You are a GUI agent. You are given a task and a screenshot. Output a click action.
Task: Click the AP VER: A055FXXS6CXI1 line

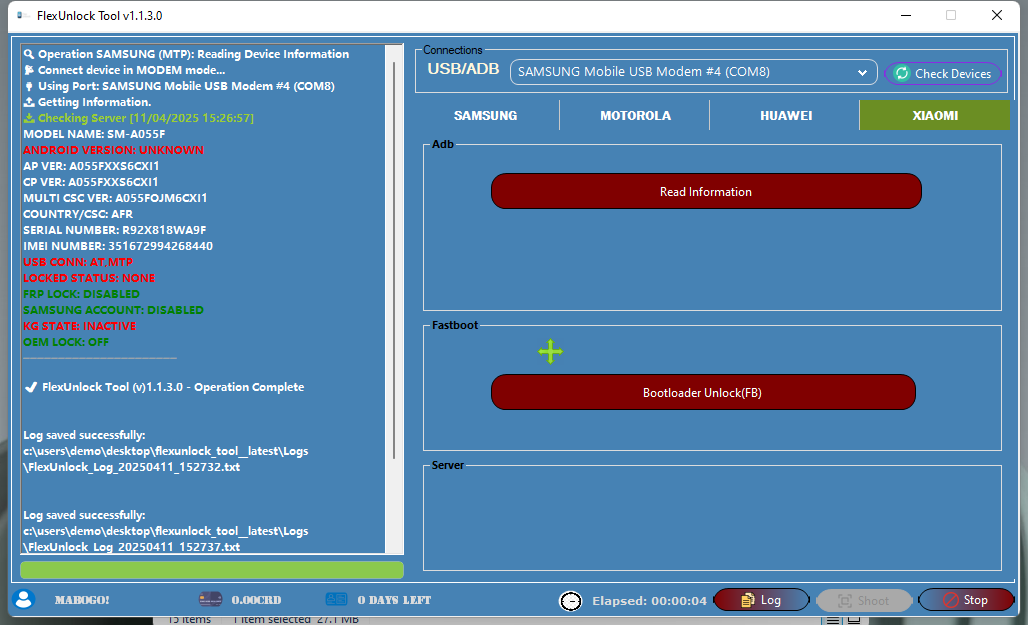91,166
